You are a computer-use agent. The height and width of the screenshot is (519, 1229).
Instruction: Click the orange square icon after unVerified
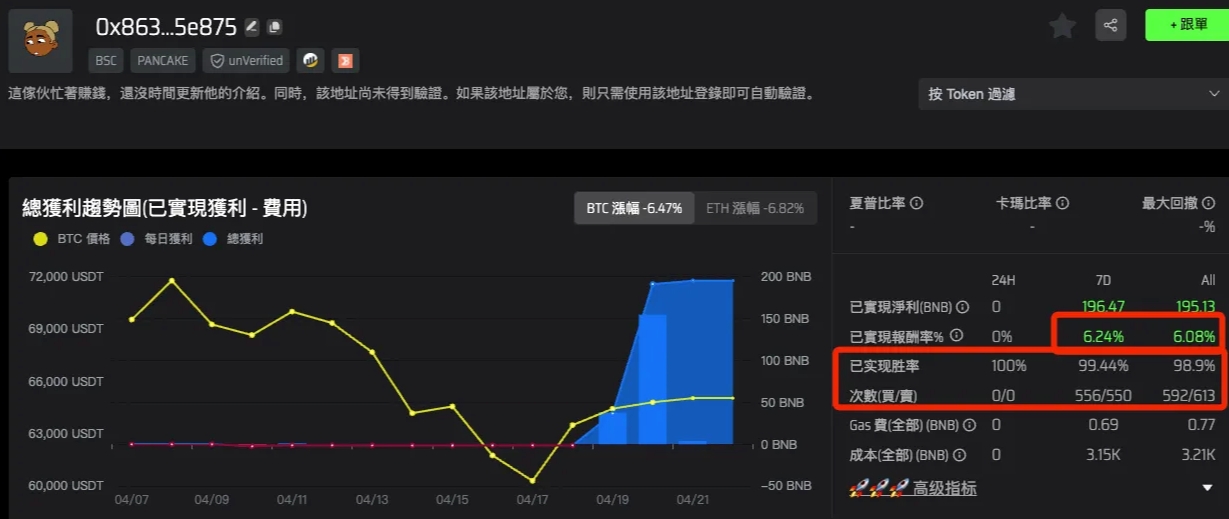pyautogui.click(x=345, y=61)
